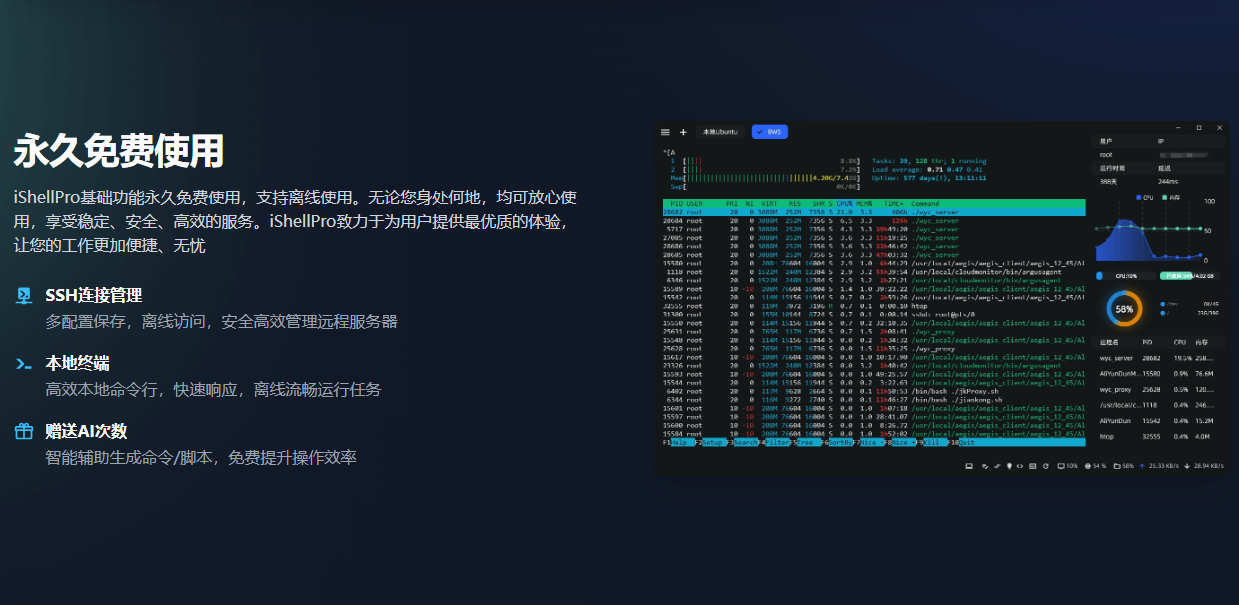The image size is (1239, 605).
Task: Click the 进程名 column header in process table
Action: pyautogui.click(x=1110, y=342)
